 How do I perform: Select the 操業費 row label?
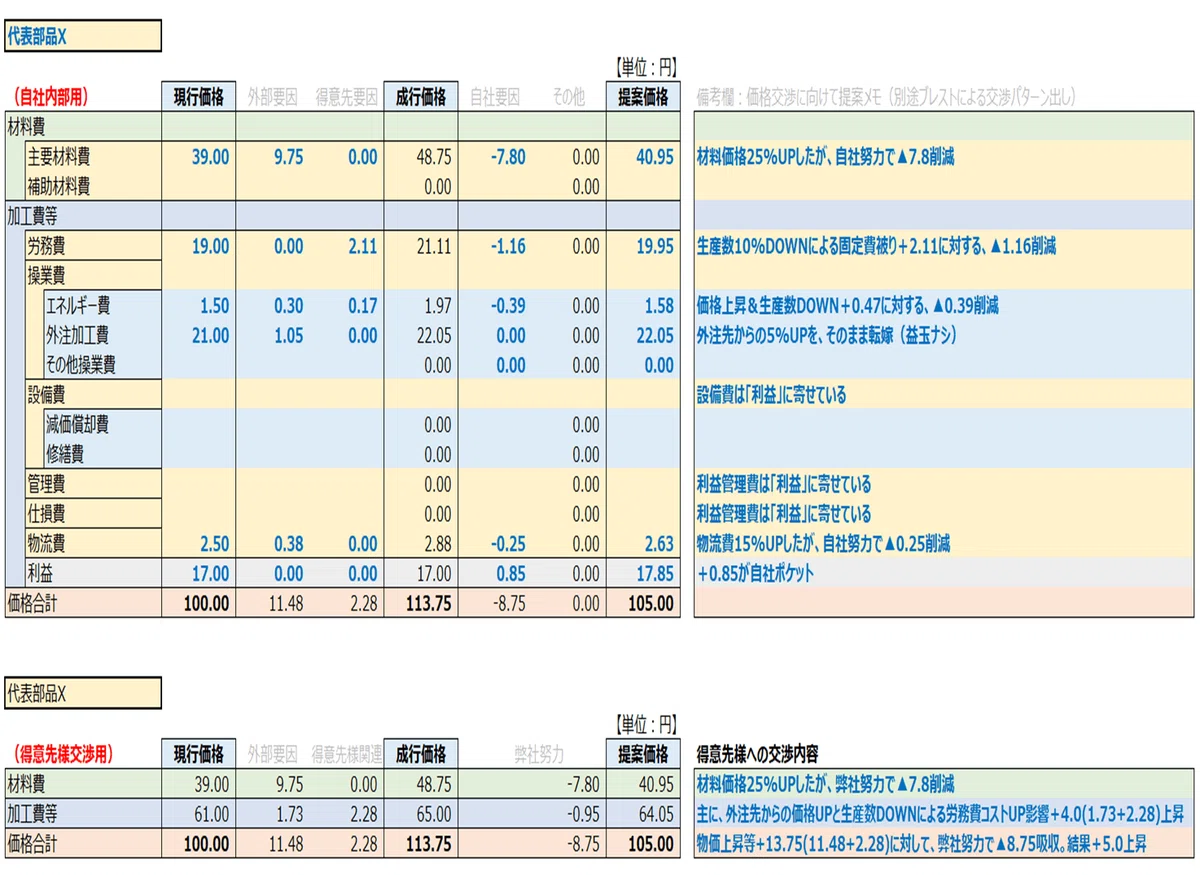(x=93, y=276)
